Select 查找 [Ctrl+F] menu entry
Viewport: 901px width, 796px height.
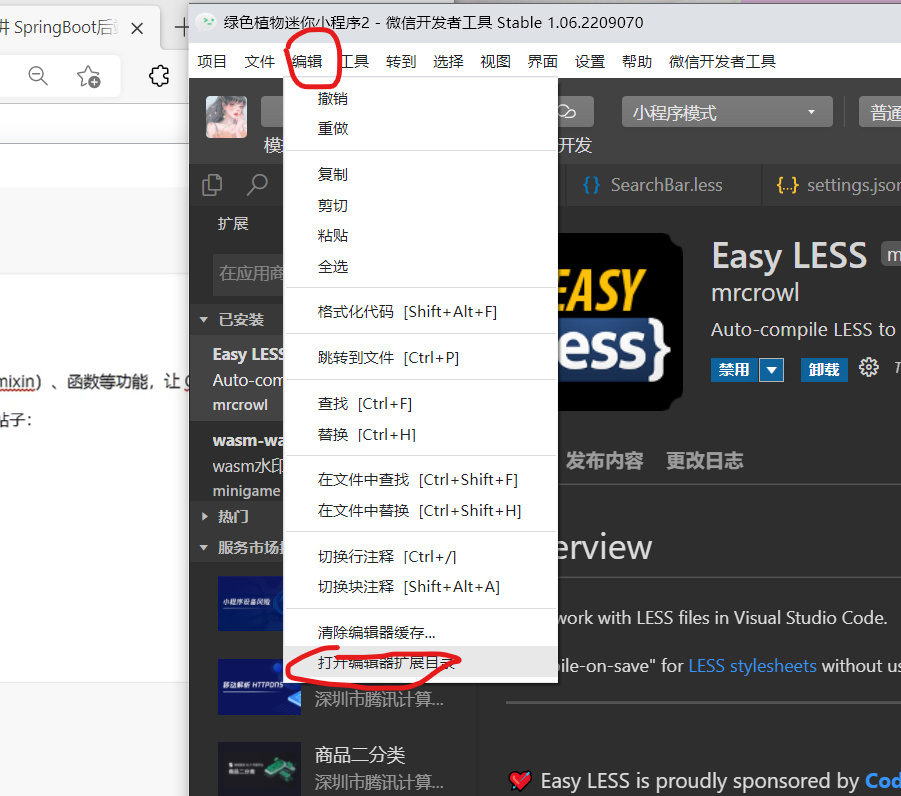tap(421, 404)
